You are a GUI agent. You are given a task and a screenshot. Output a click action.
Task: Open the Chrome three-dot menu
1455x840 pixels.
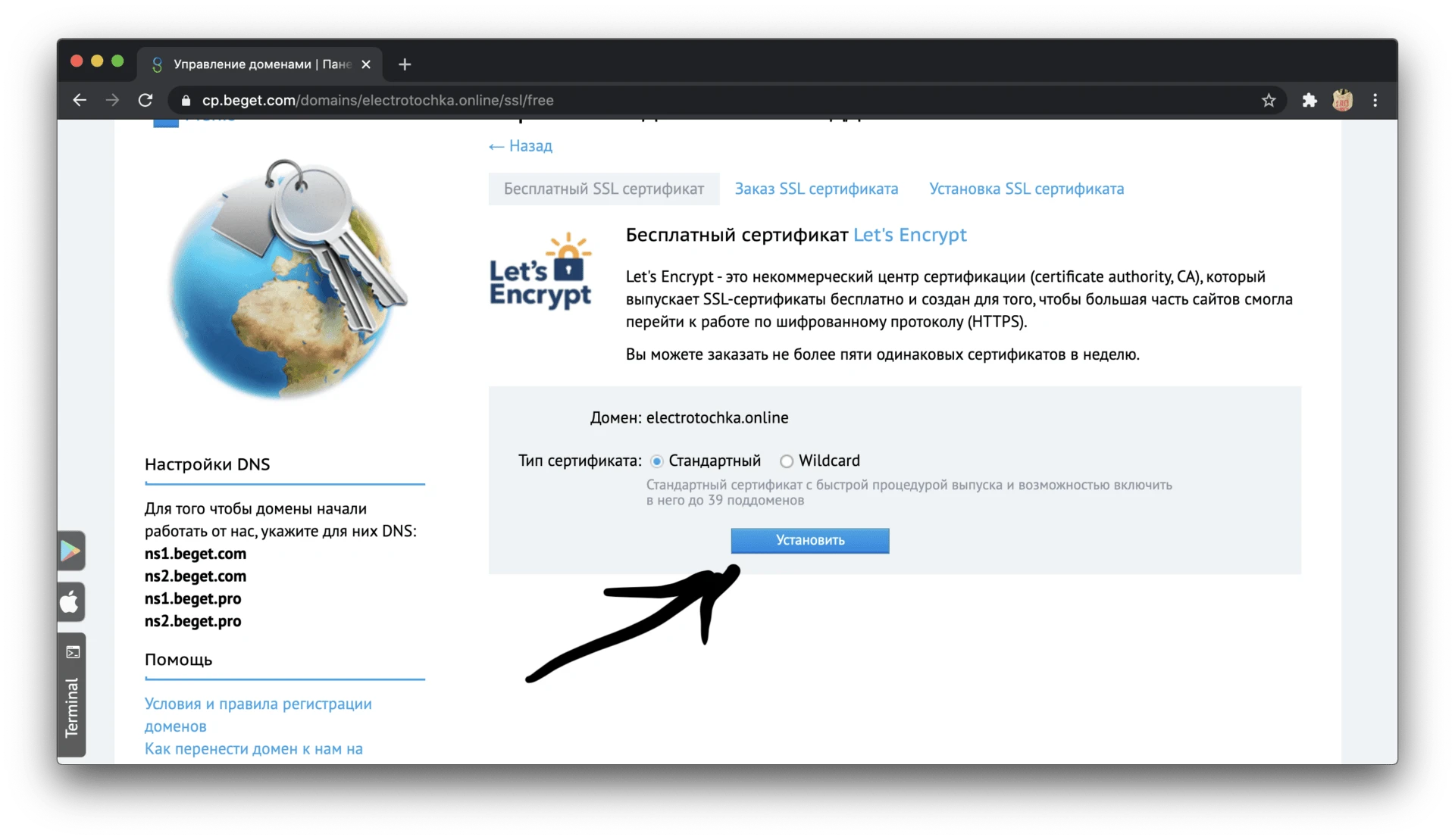click(1375, 100)
